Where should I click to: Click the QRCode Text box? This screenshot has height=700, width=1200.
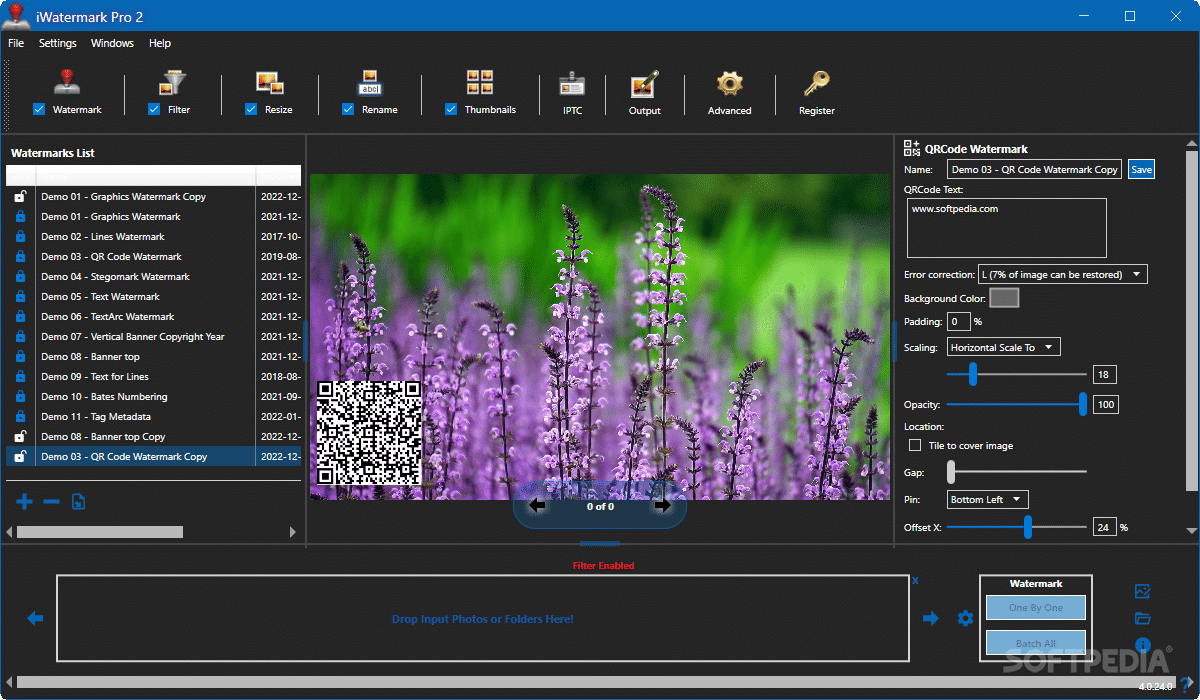point(1006,228)
